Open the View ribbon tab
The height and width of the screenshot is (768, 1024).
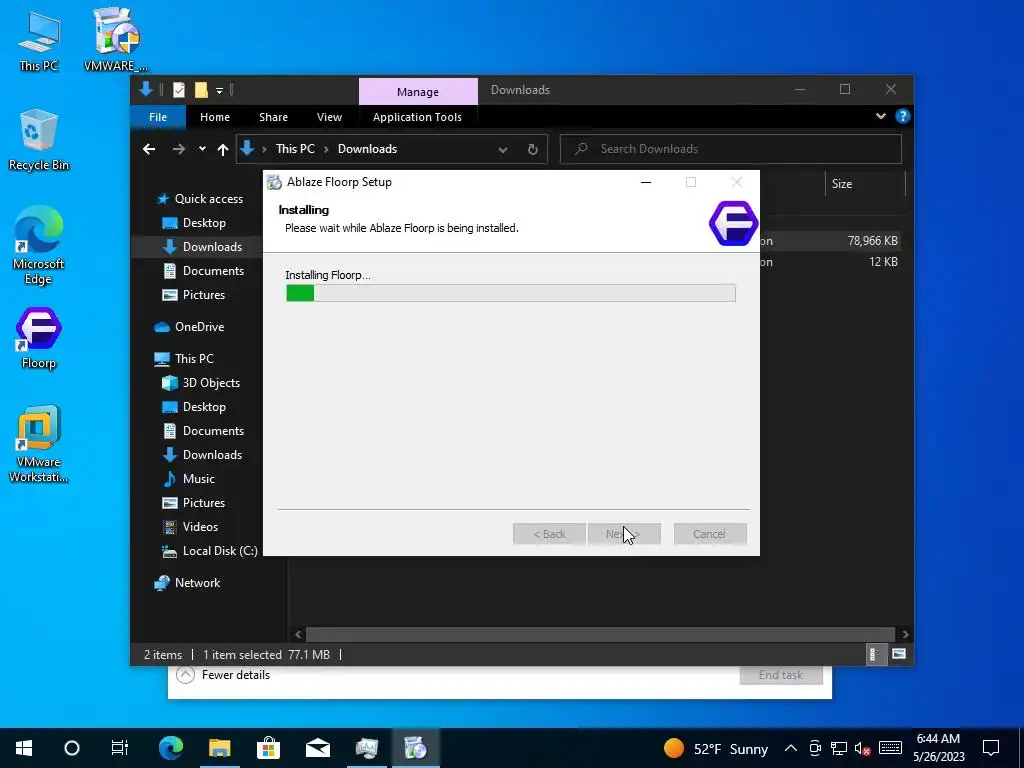coord(329,117)
